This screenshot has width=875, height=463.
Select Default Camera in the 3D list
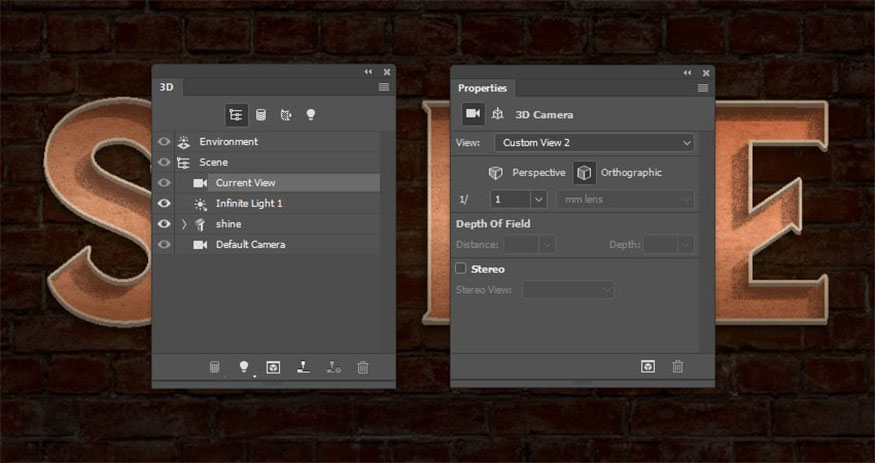[x=250, y=245]
